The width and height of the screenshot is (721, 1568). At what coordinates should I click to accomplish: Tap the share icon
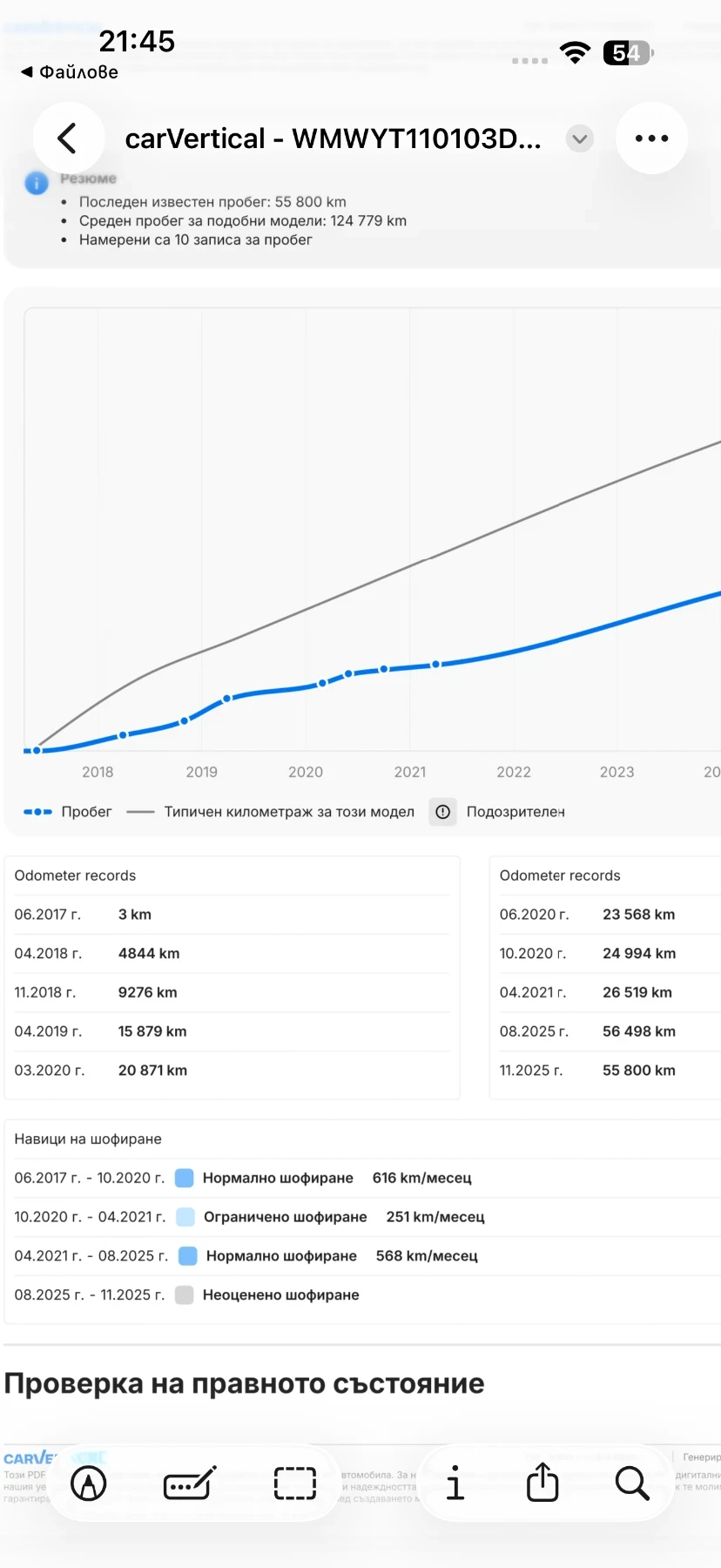[542, 1482]
